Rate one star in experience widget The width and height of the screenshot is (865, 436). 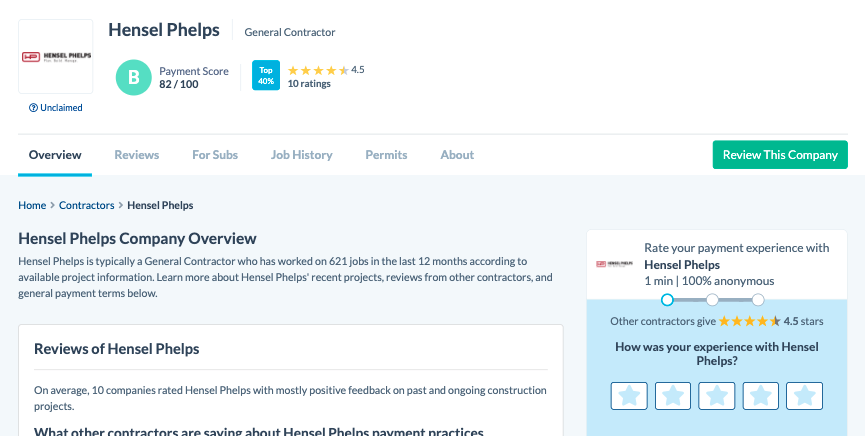pos(629,396)
